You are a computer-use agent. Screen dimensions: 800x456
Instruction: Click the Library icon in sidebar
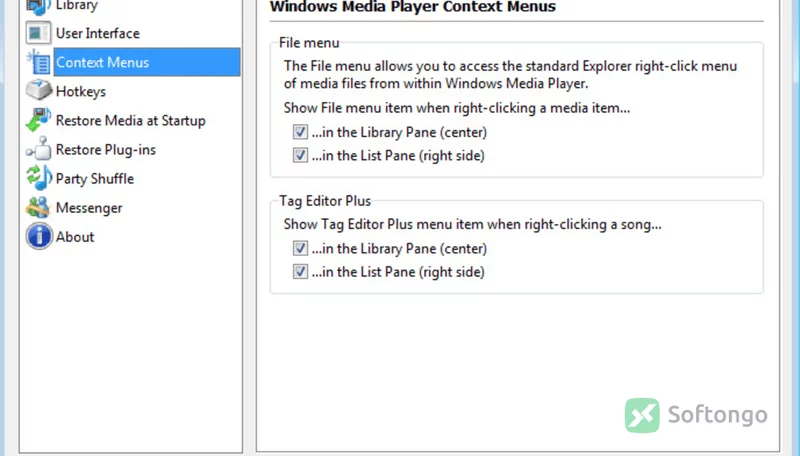click(38, 6)
